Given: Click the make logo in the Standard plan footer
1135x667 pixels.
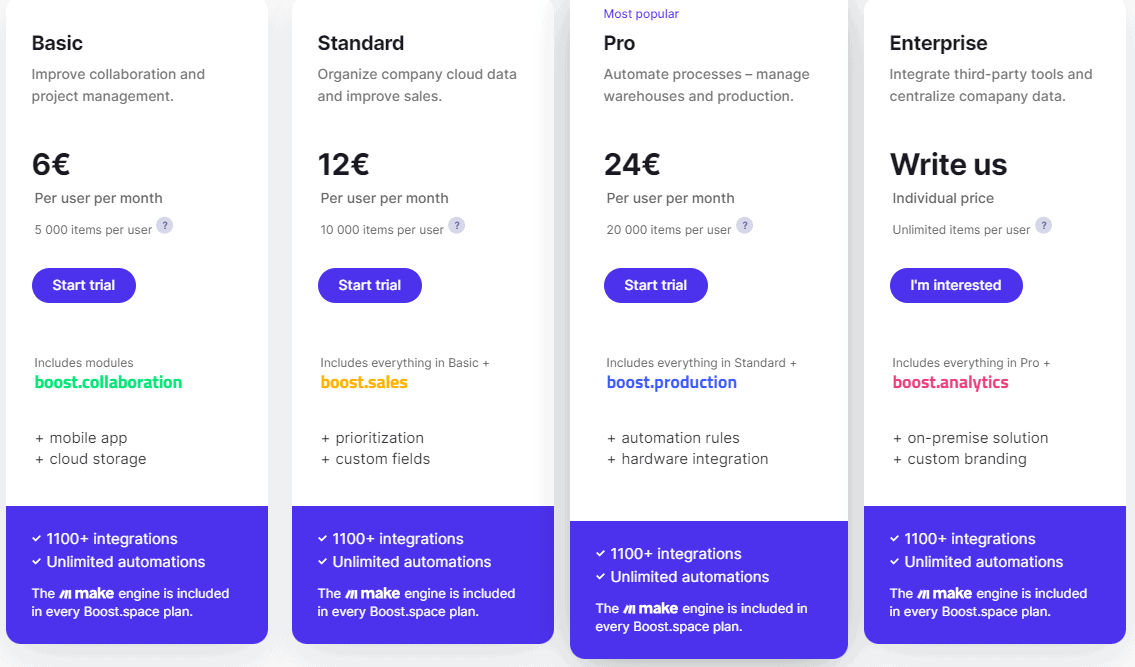Looking at the screenshot, I should click(x=372, y=593).
